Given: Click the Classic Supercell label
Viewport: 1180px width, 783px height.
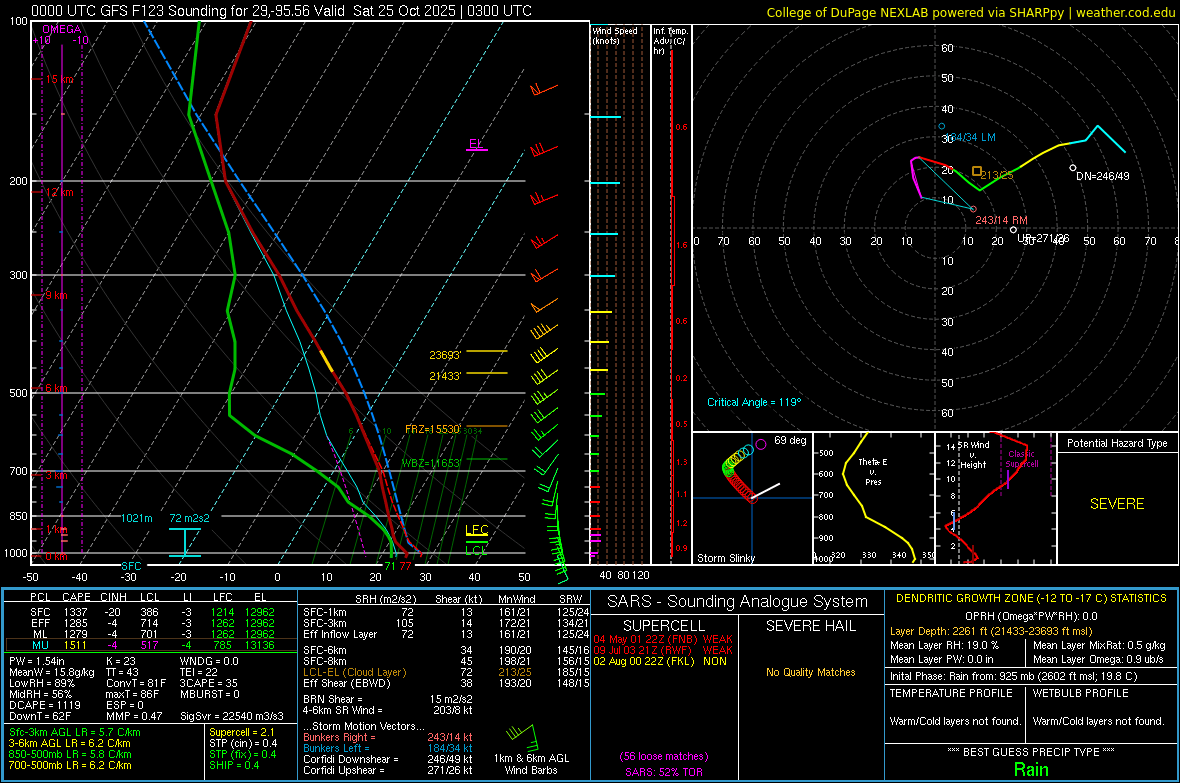Looking at the screenshot, I should point(1022,459).
